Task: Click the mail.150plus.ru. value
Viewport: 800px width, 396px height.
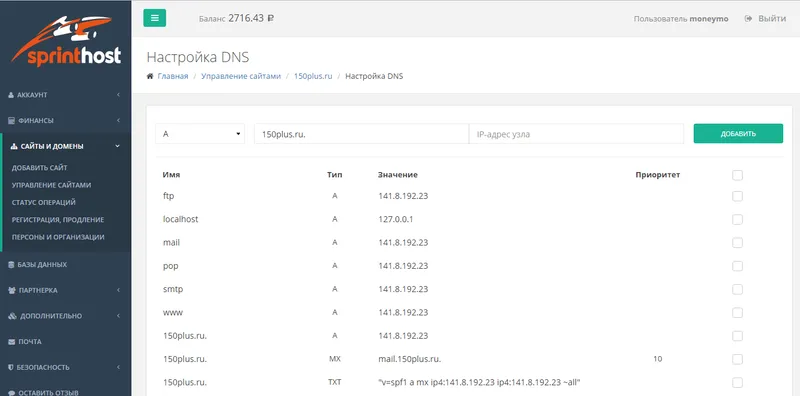Action: click(x=410, y=359)
